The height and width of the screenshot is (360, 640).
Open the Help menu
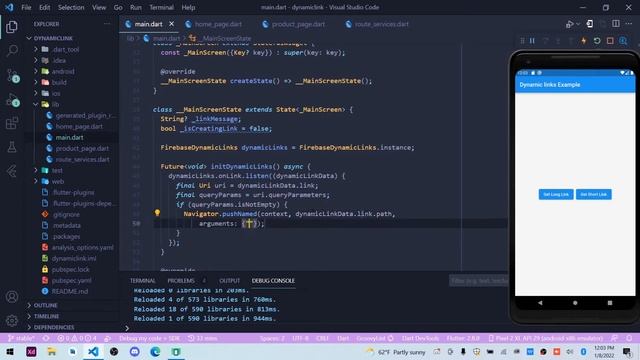[188, 7]
